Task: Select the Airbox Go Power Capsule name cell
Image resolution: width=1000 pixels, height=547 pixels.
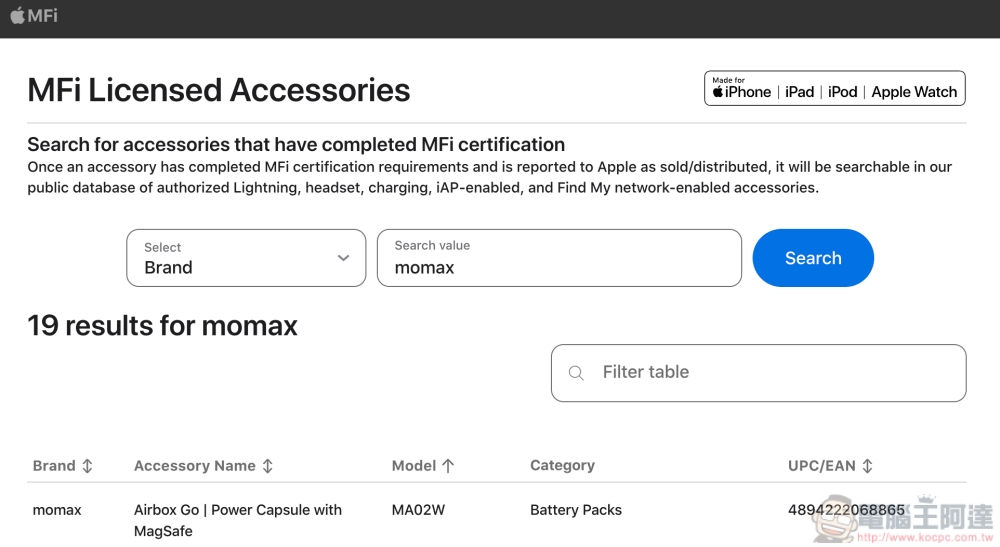Action: tap(238, 520)
